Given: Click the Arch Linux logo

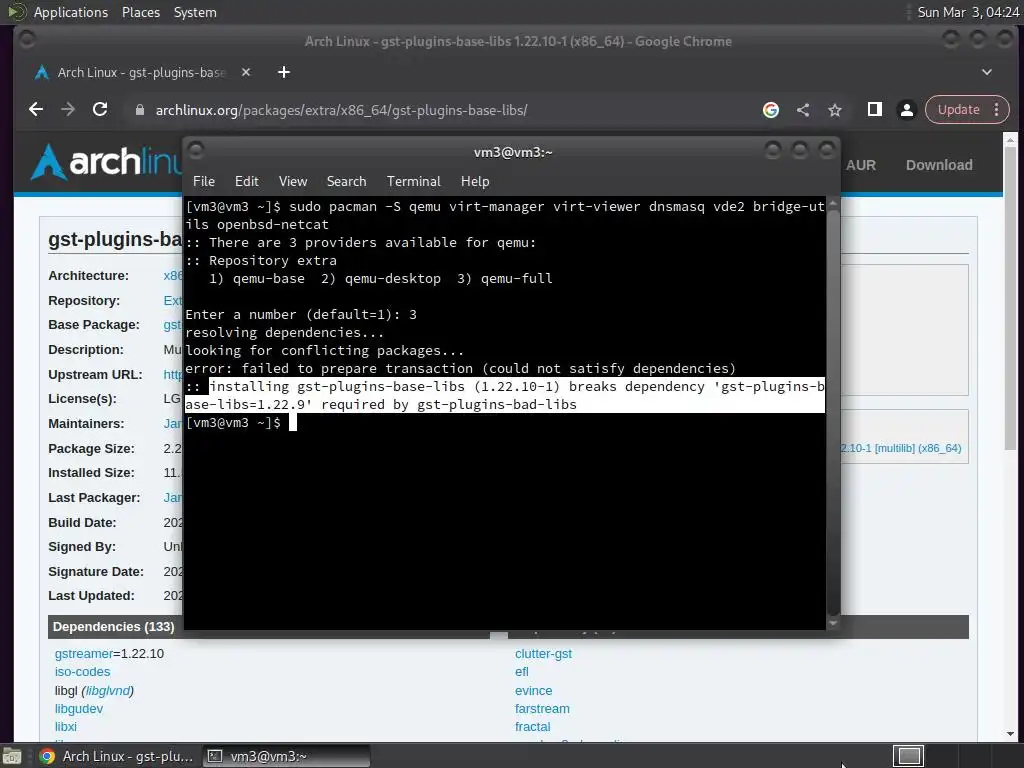Looking at the screenshot, I should click(x=108, y=161).
